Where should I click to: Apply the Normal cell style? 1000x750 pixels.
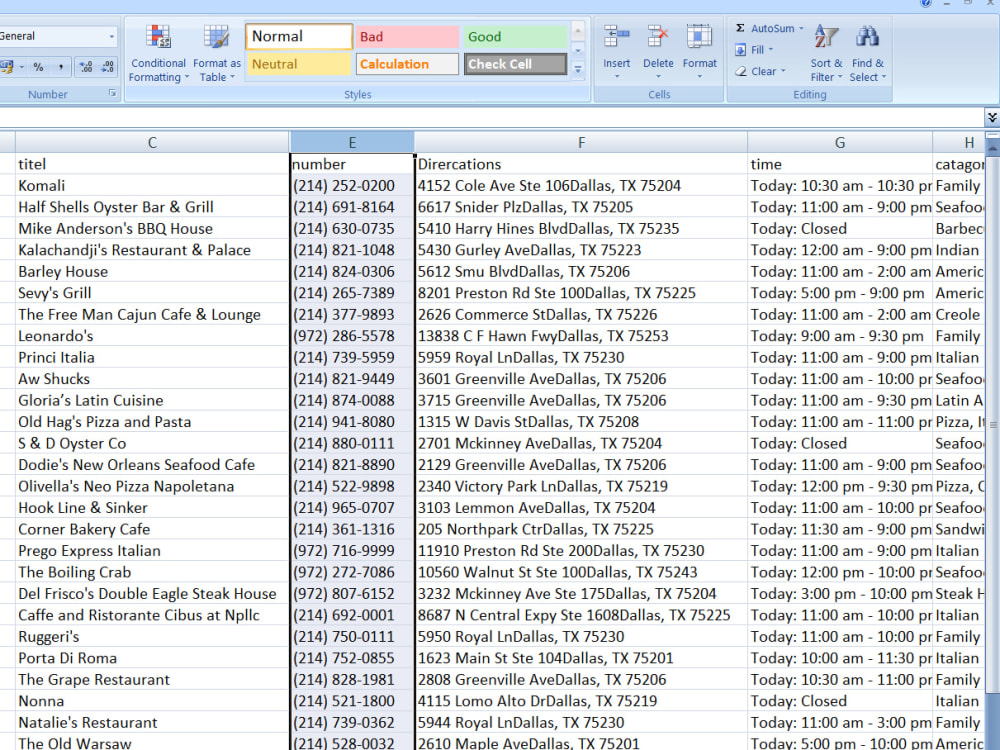click(298, 36)
